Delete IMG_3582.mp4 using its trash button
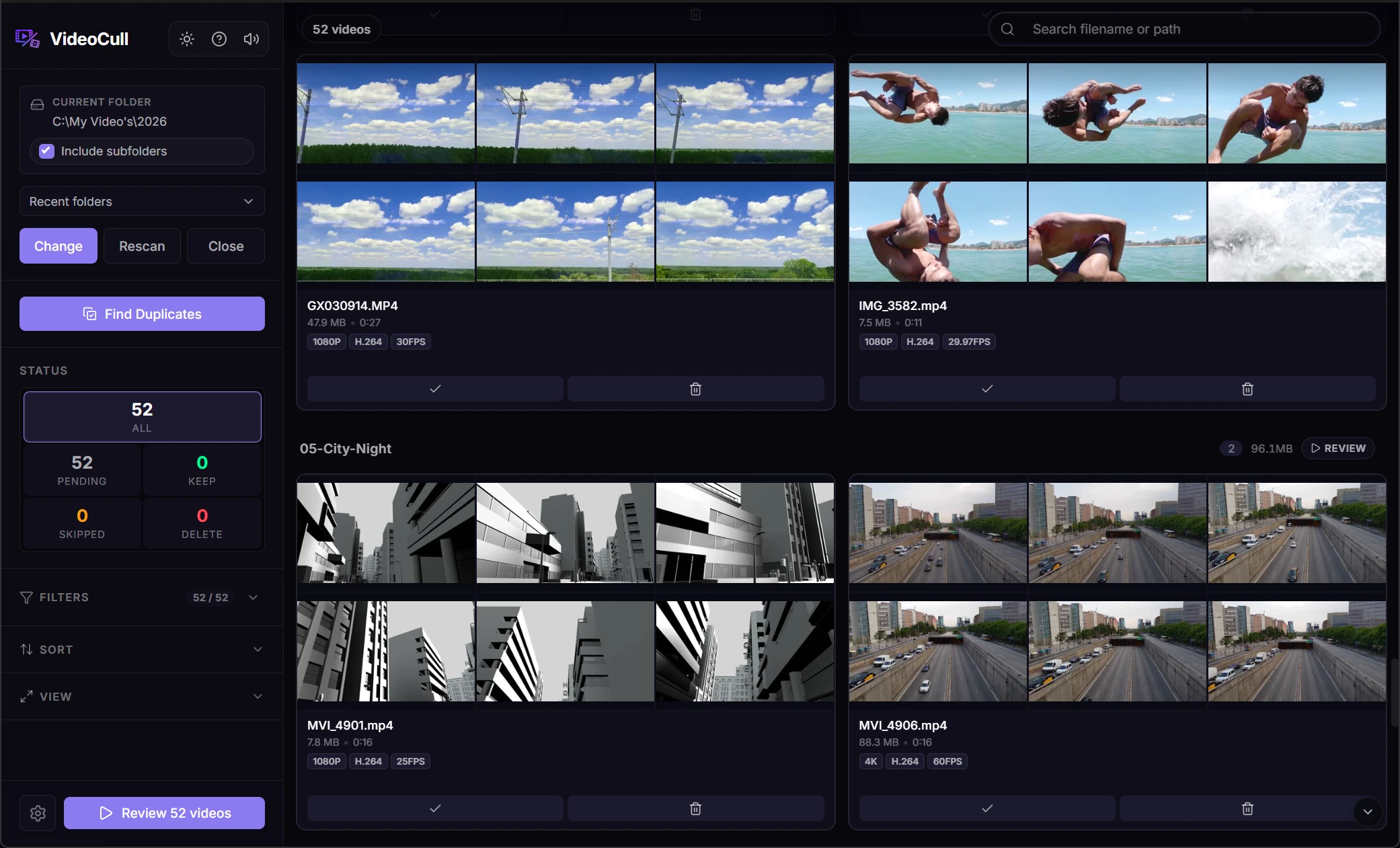Image resolution: width=1400 pixels, height=848 pixels. [x=1247, y=389]
